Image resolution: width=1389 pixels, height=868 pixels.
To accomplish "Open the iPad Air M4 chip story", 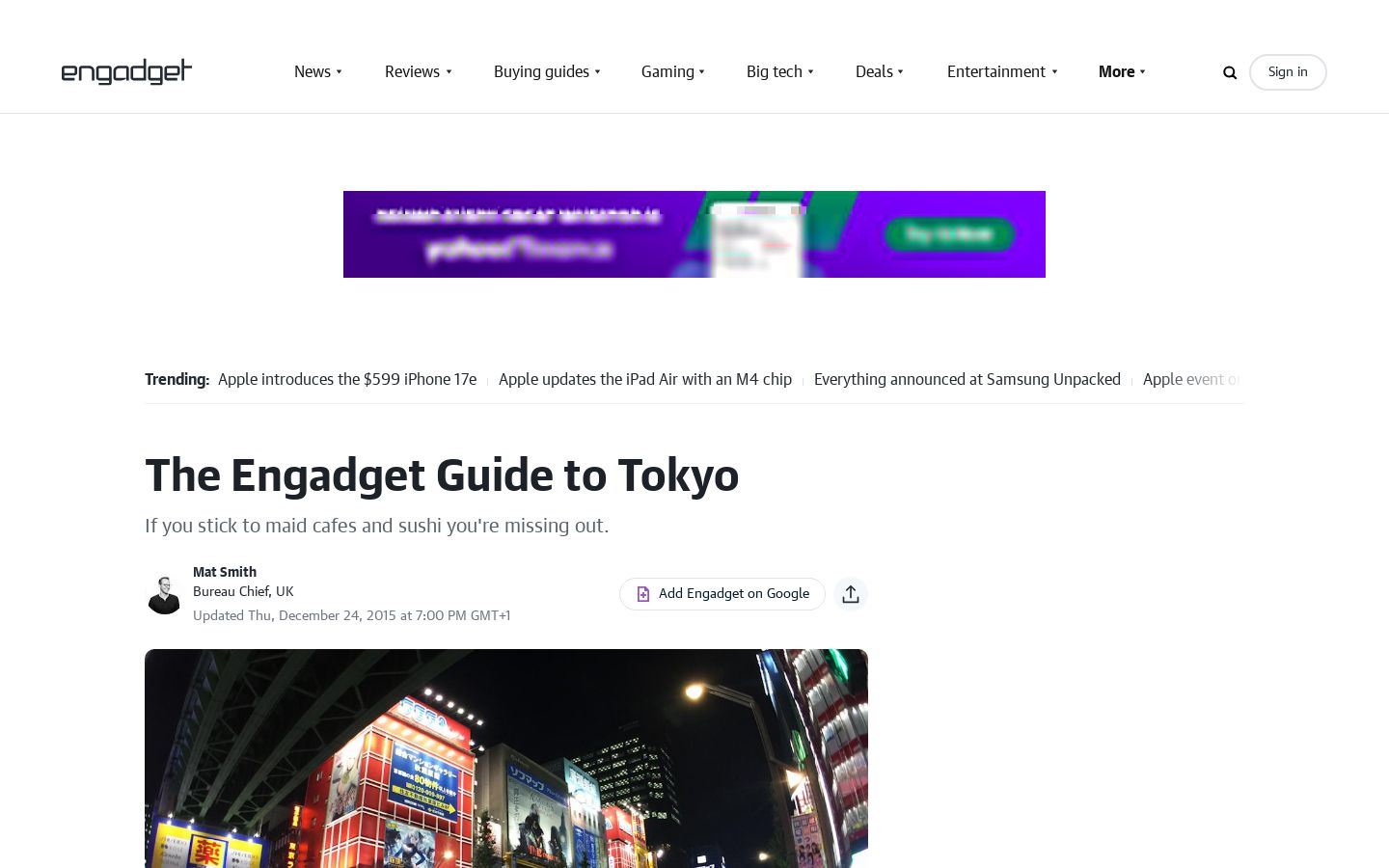I will (645, 380).
